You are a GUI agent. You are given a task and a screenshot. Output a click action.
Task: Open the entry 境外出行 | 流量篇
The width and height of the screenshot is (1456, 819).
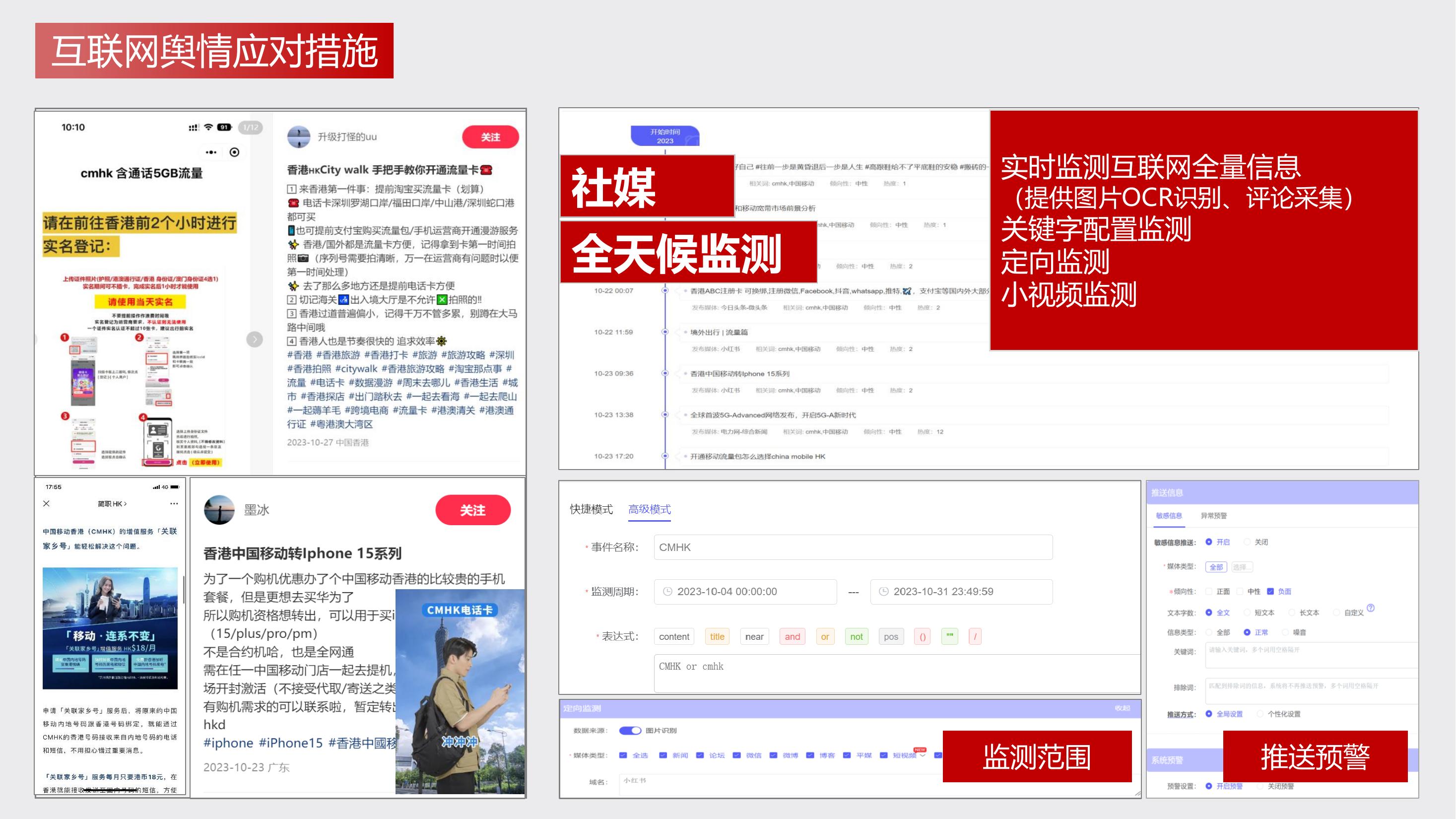(x=719, y=333)
